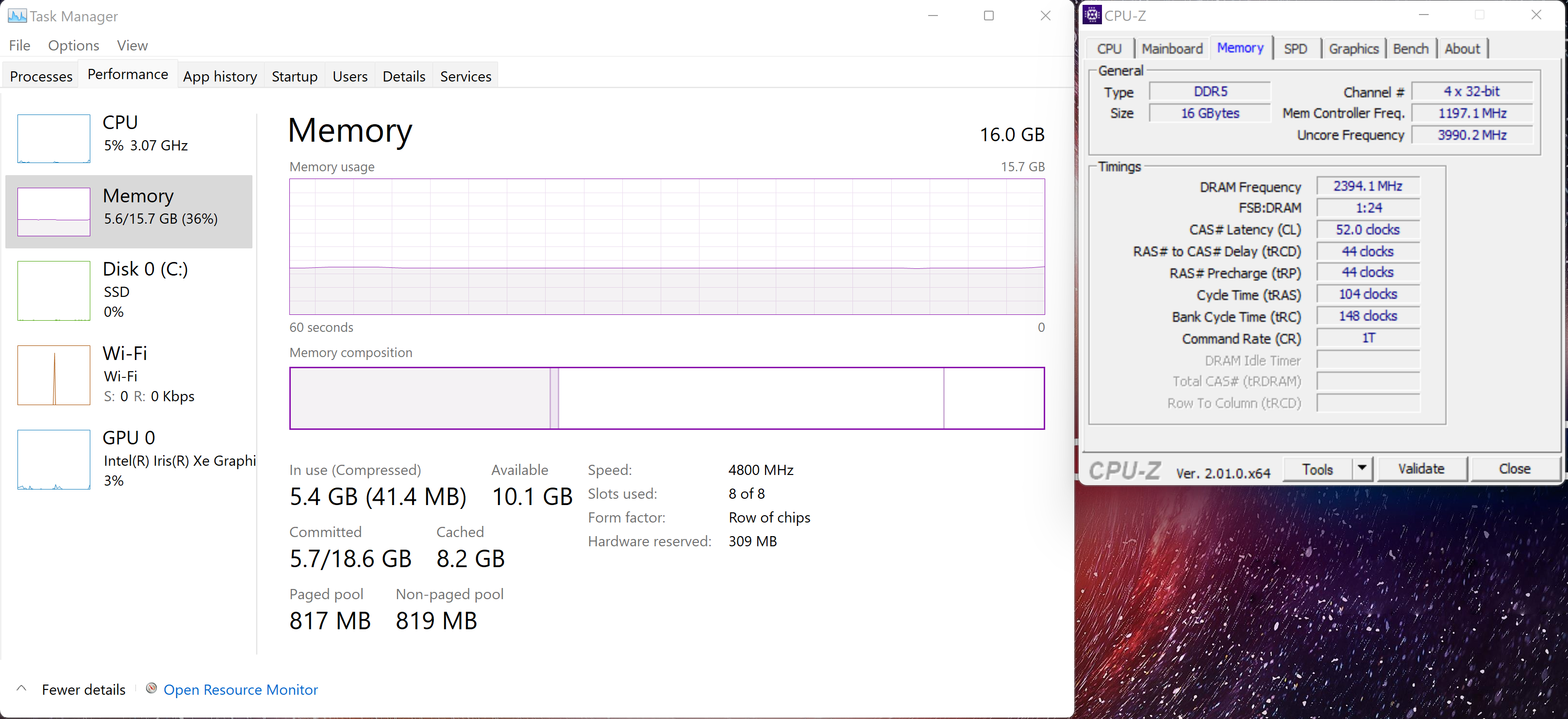Click the Fewer details label
Viewport: 1568px width, 719px height.
[x=83, y=689]
